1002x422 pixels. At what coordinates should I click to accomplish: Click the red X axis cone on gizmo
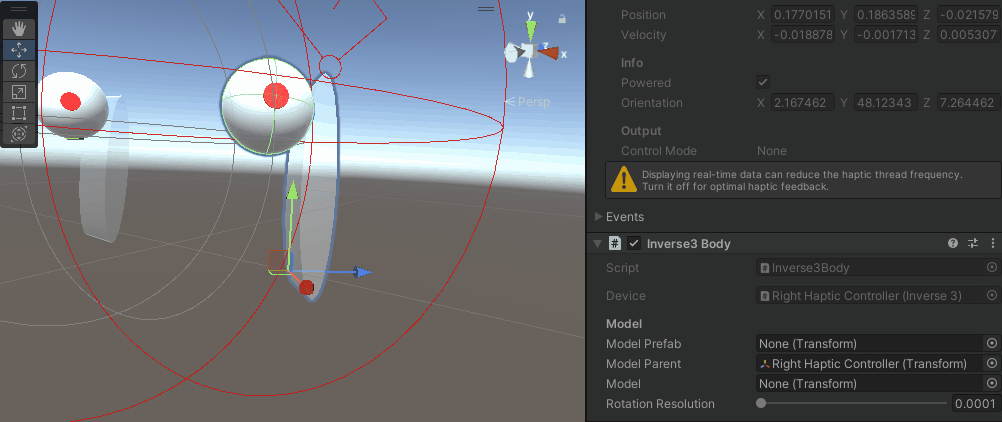tap(550, 53)
